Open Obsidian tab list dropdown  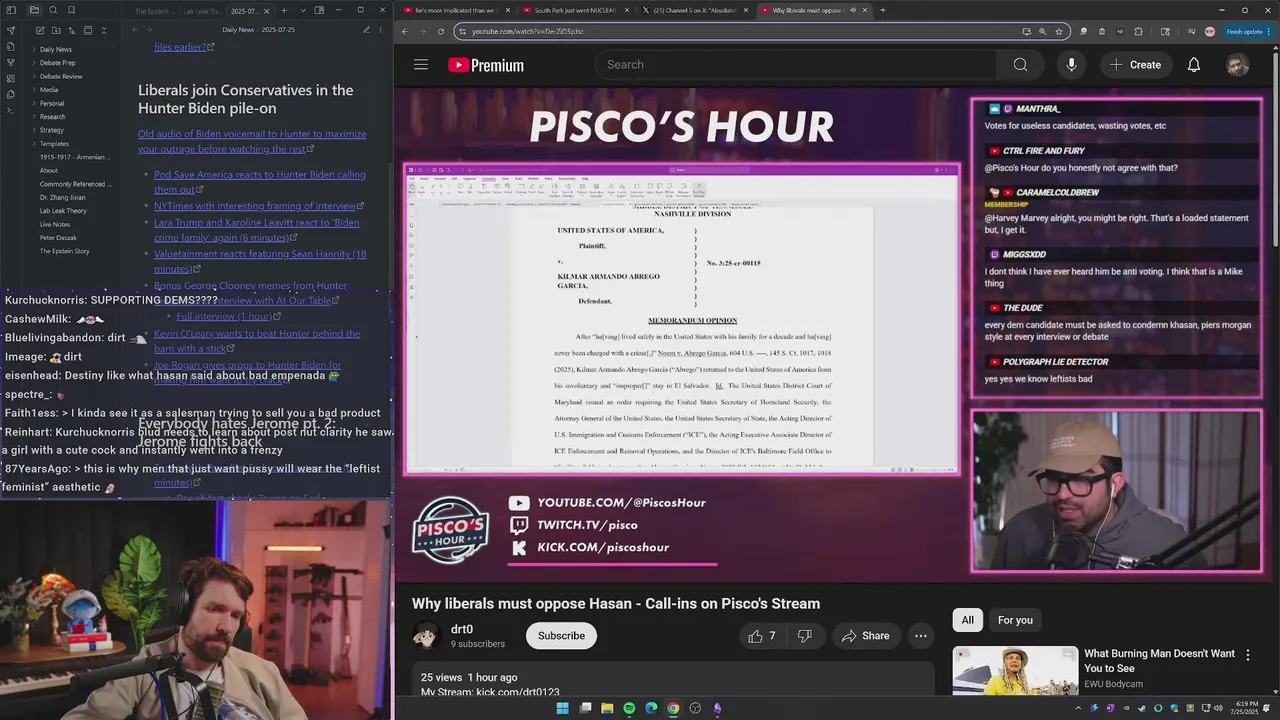click(x=302, y=10)
